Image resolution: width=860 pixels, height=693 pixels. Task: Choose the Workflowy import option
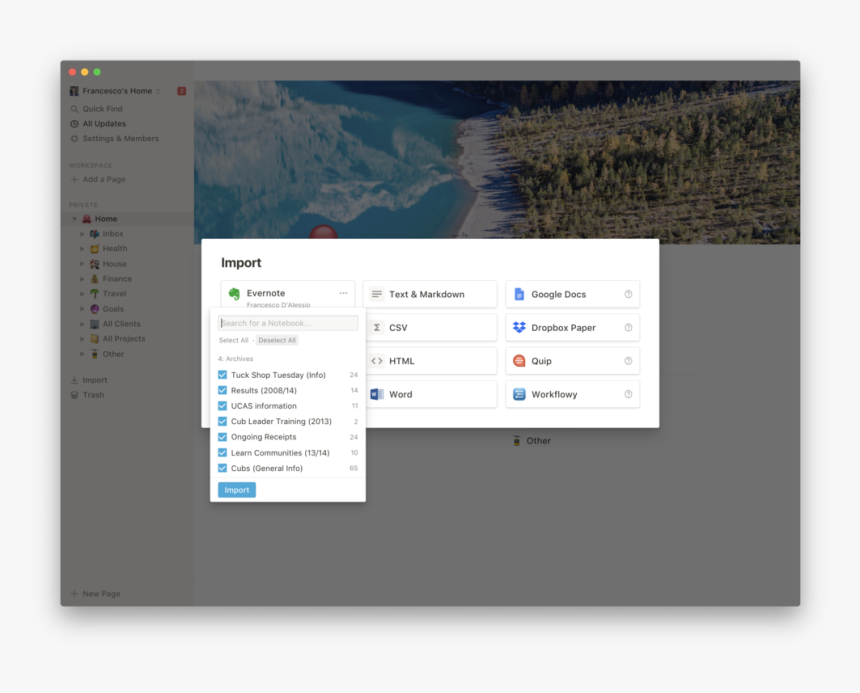tap(573, 394)
